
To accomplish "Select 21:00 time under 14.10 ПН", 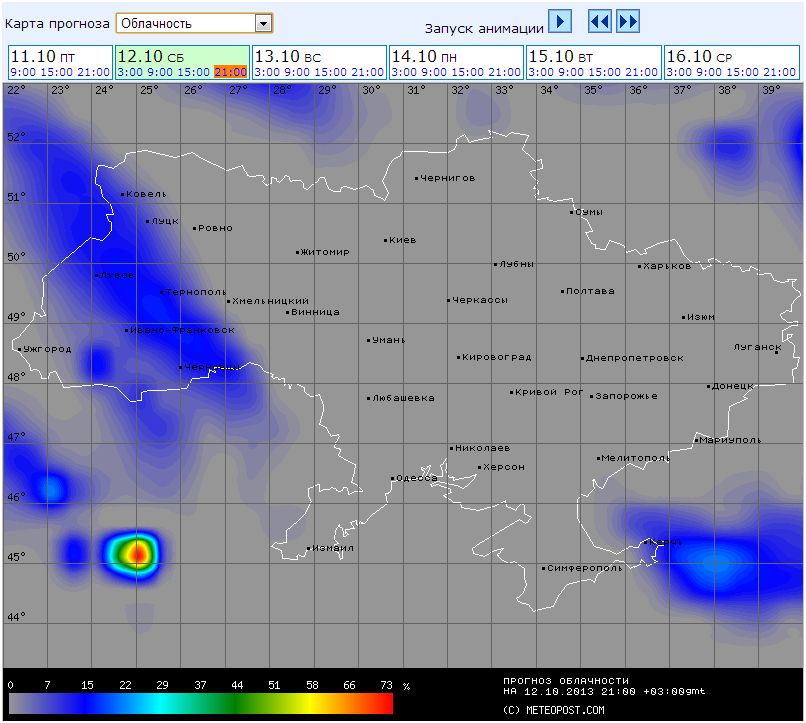I will [506, 72].
